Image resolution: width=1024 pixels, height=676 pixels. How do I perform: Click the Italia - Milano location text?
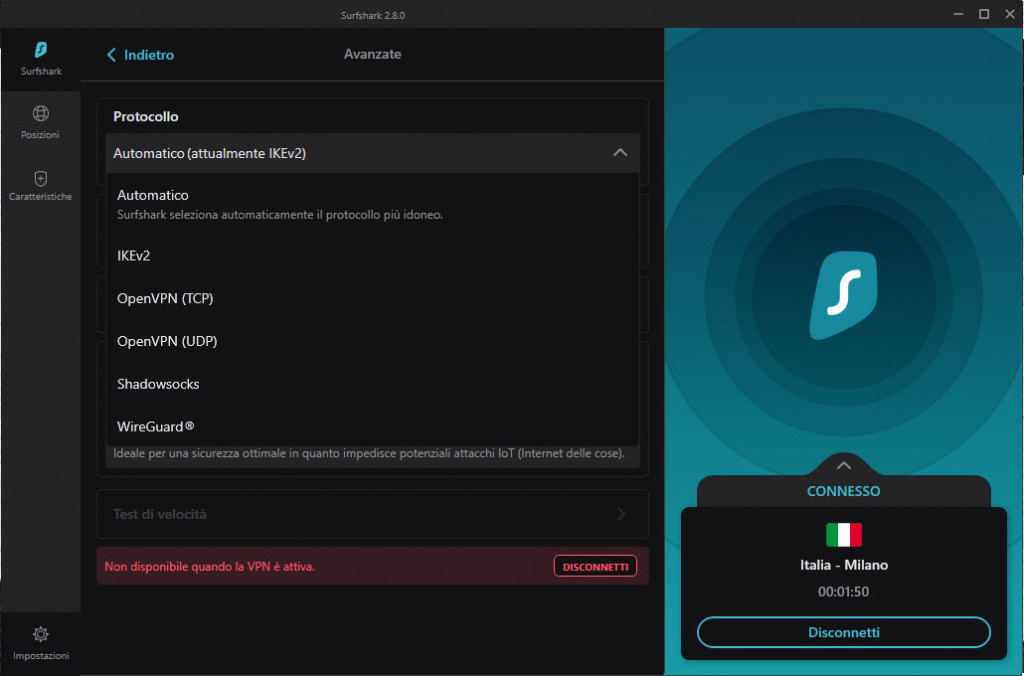pyautogui.click(x=844, y=565)
